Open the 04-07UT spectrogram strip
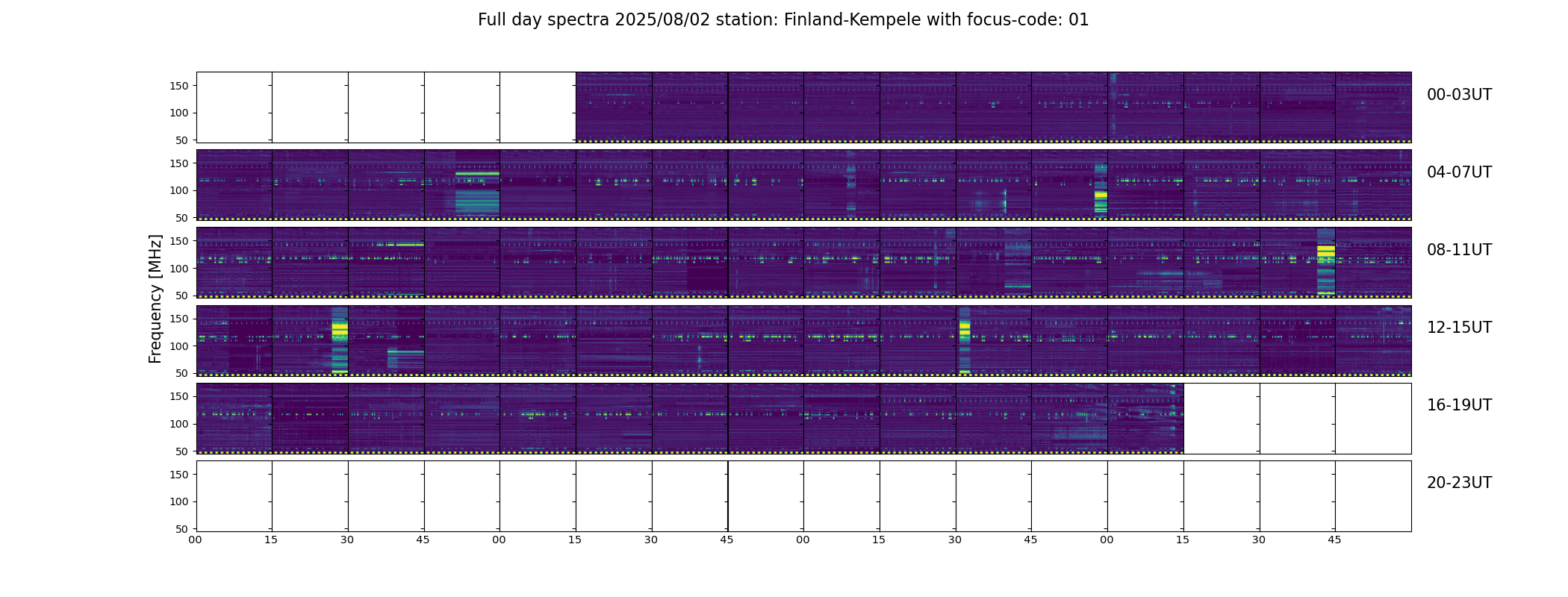 [x=803, y=185]
